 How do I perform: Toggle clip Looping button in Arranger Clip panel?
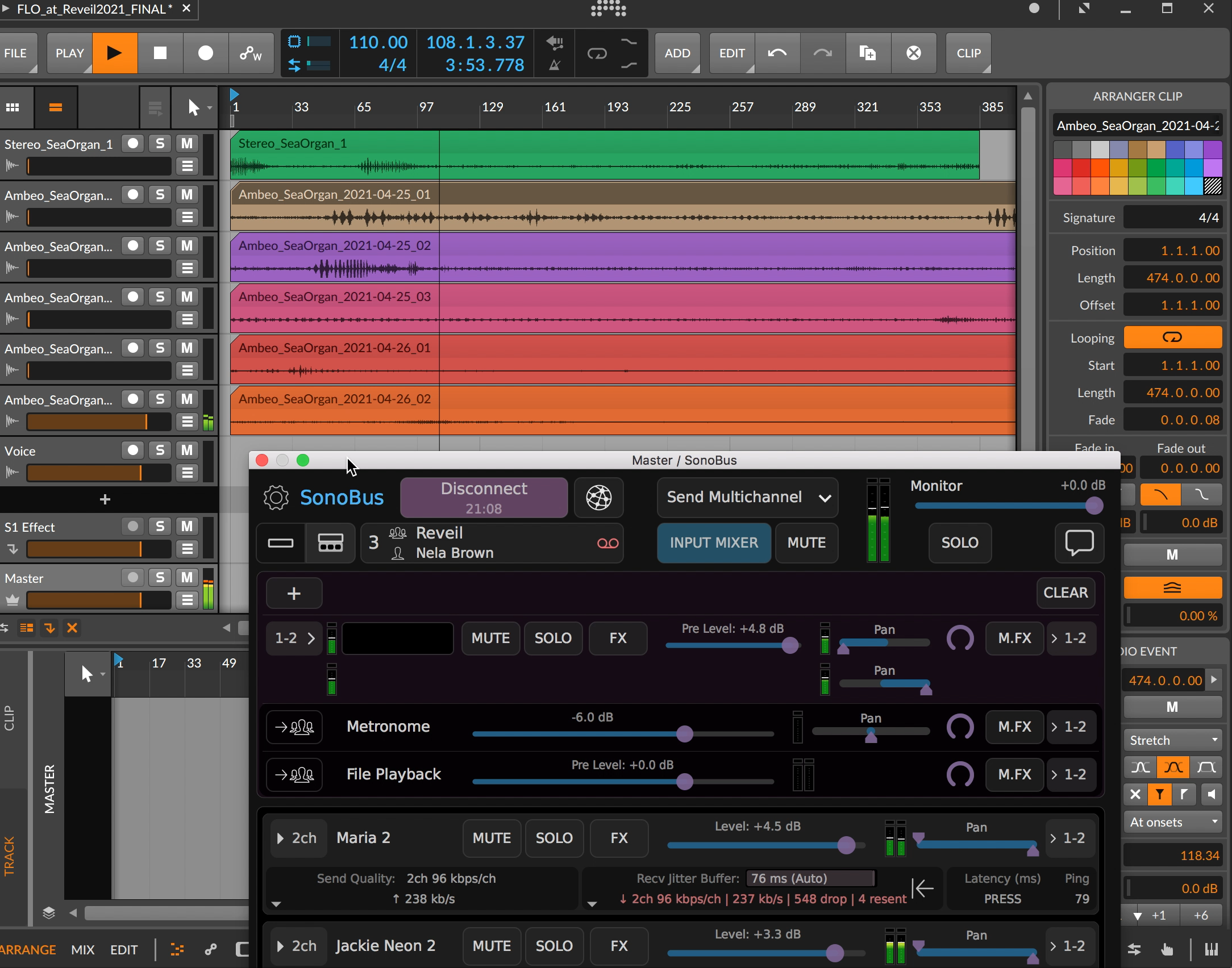(x=1172, y=337)
